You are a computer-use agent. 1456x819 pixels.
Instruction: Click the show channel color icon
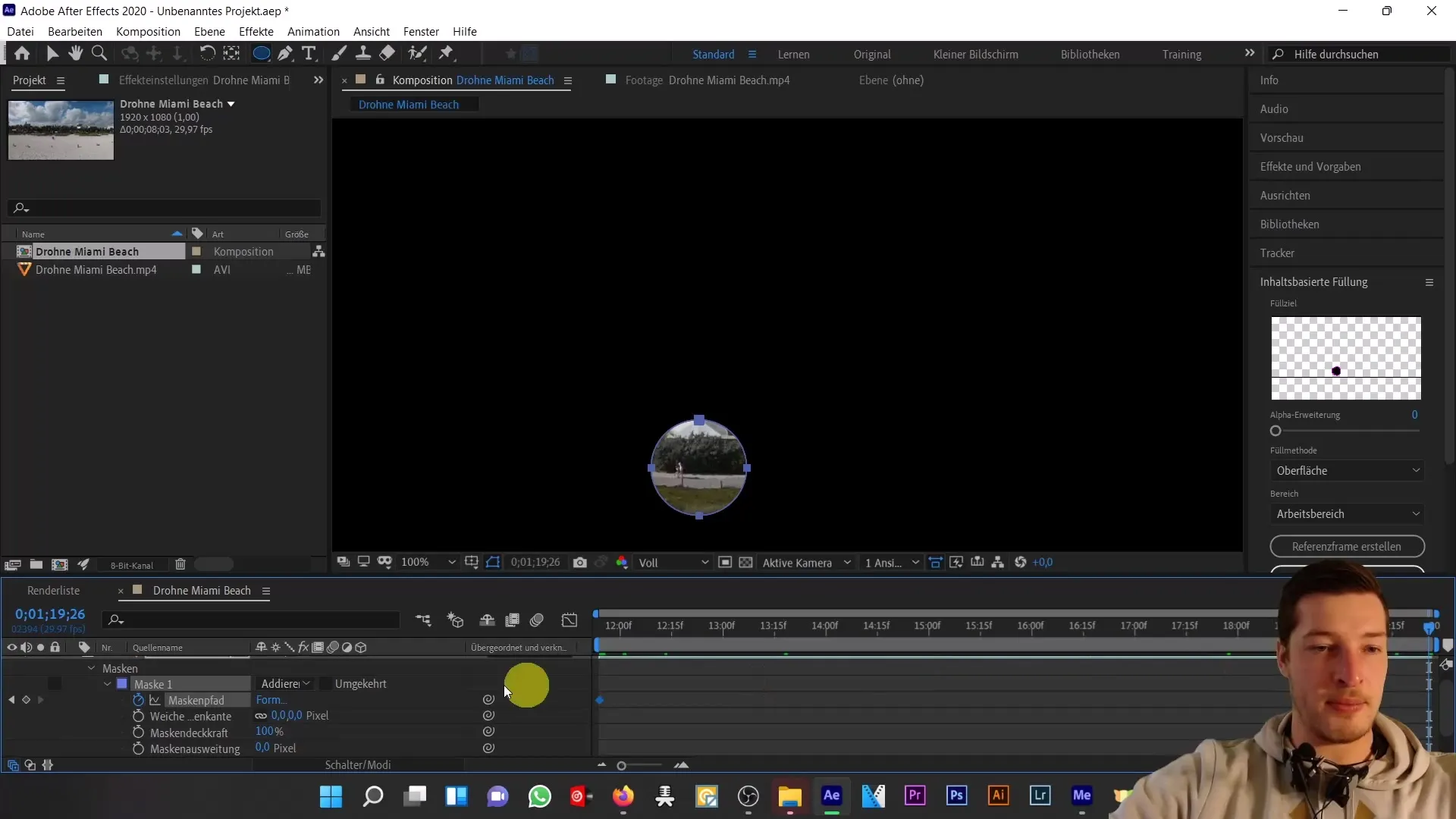(622, 563)
